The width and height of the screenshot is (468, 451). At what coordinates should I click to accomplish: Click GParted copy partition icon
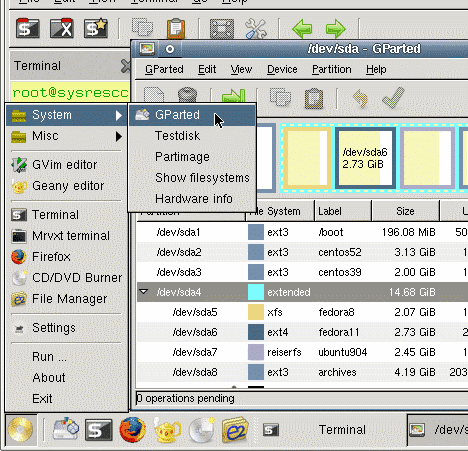coord(280,97)
